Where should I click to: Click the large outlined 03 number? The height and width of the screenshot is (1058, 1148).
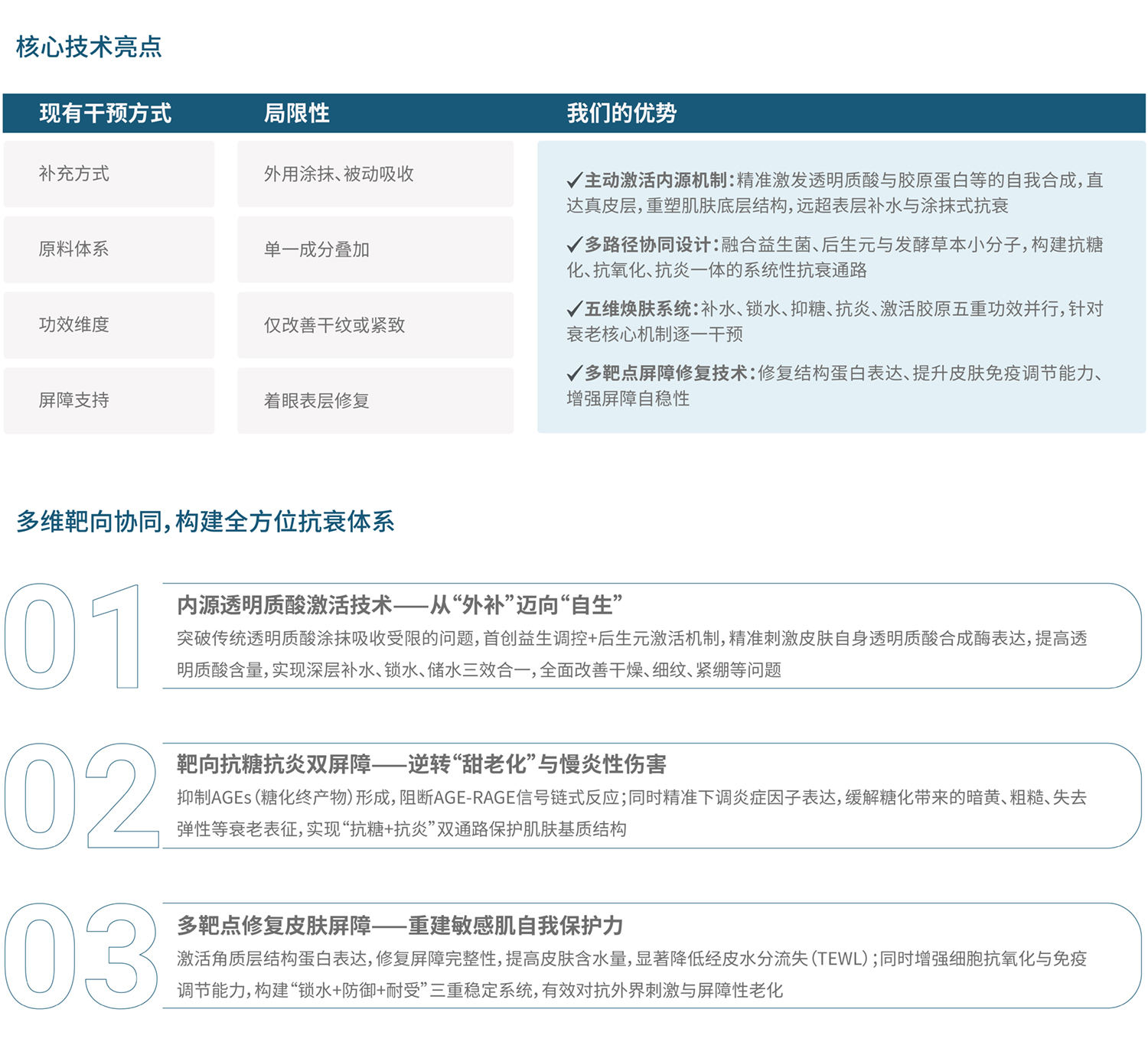[x=80, y=956]
